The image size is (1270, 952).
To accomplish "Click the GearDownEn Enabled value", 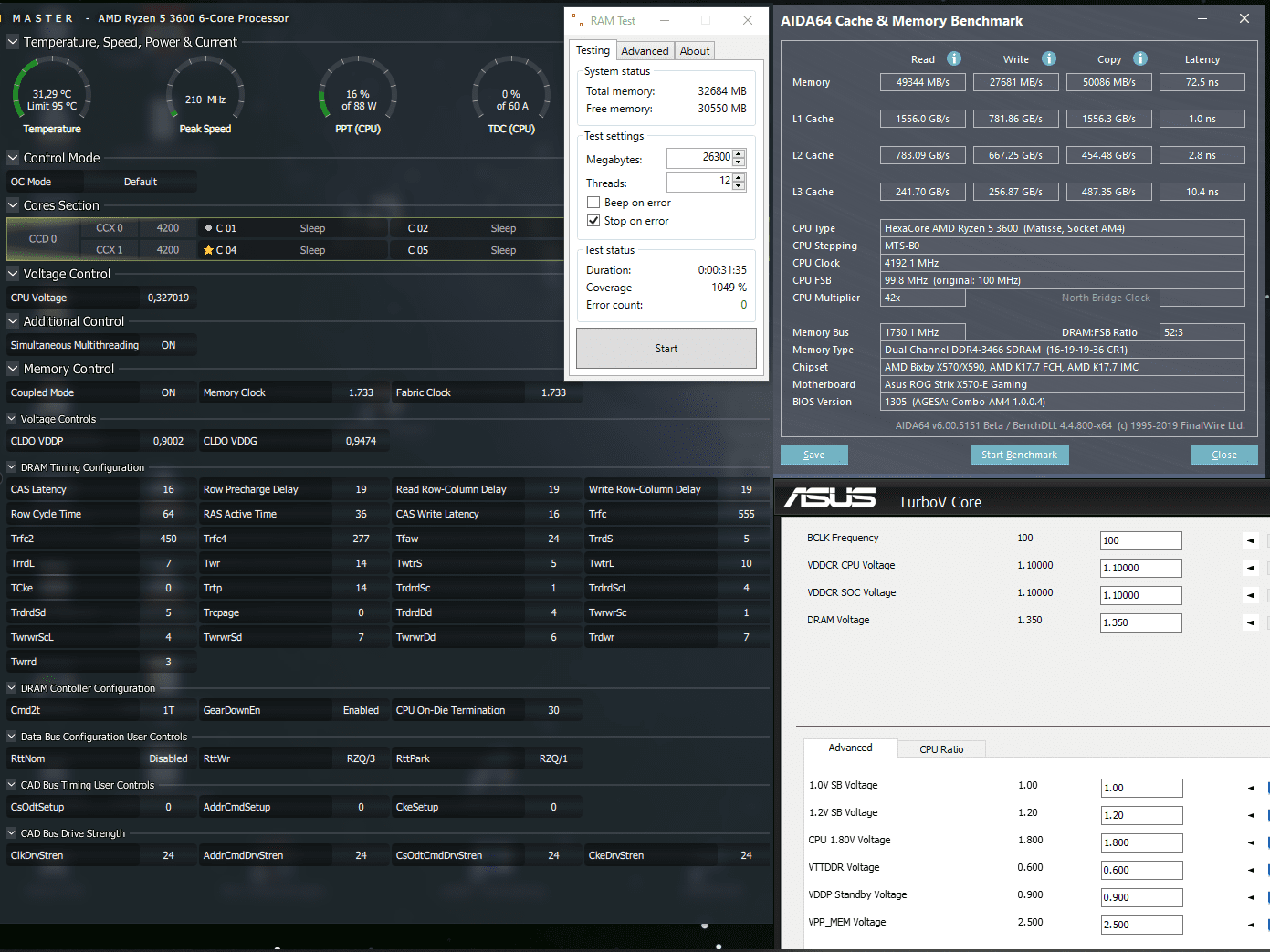I will 361,710.
